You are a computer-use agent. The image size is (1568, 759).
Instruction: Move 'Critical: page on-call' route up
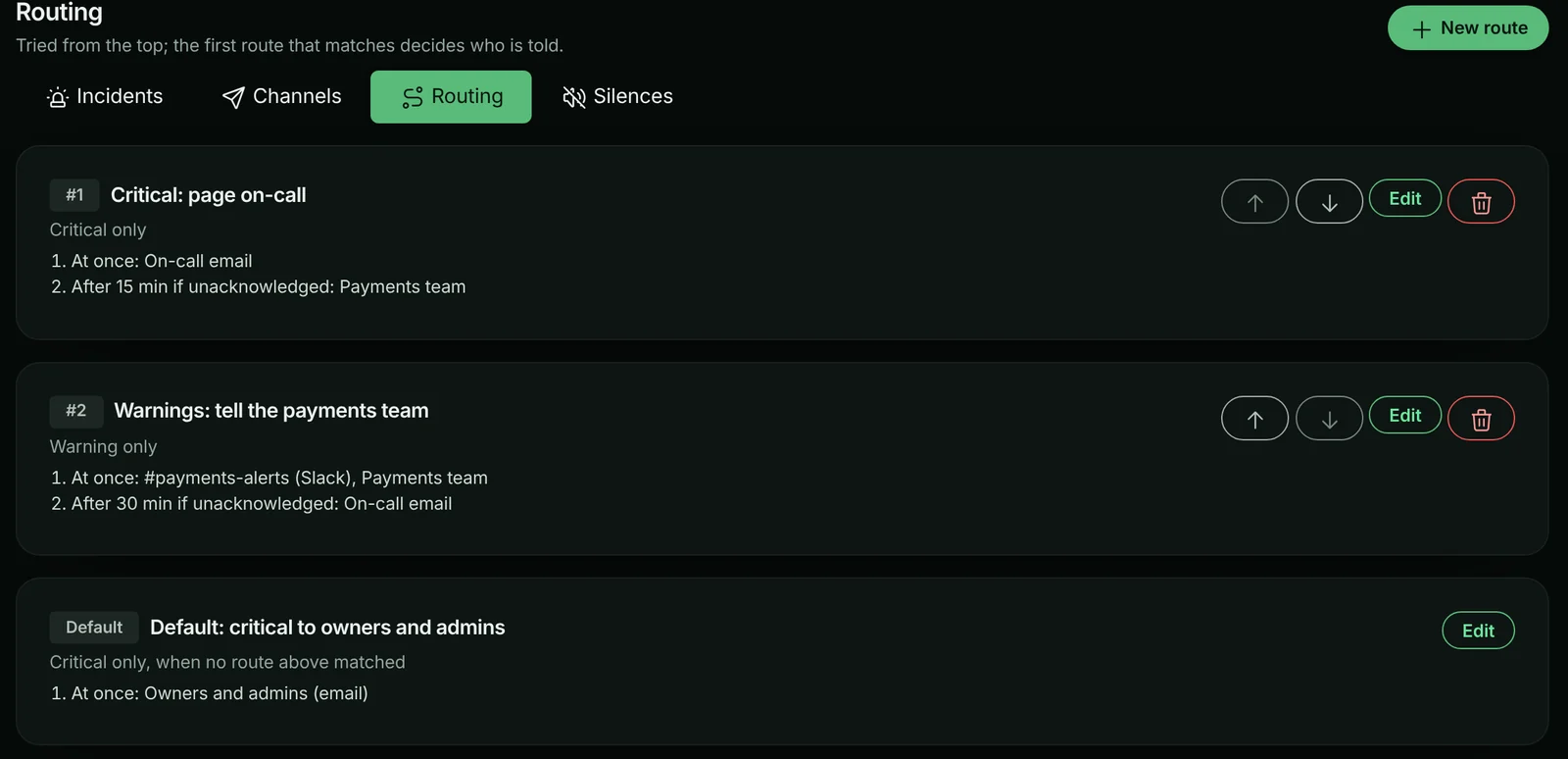(1254, 202)
